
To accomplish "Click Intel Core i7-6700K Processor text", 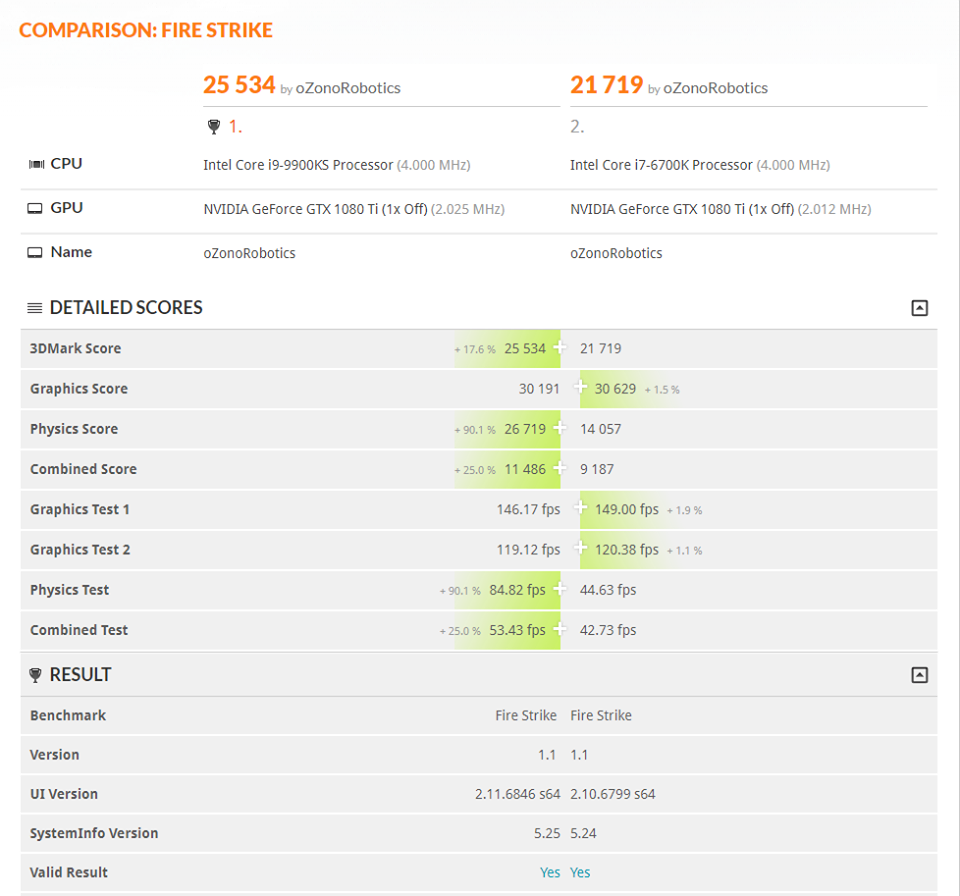I will 661,165.
